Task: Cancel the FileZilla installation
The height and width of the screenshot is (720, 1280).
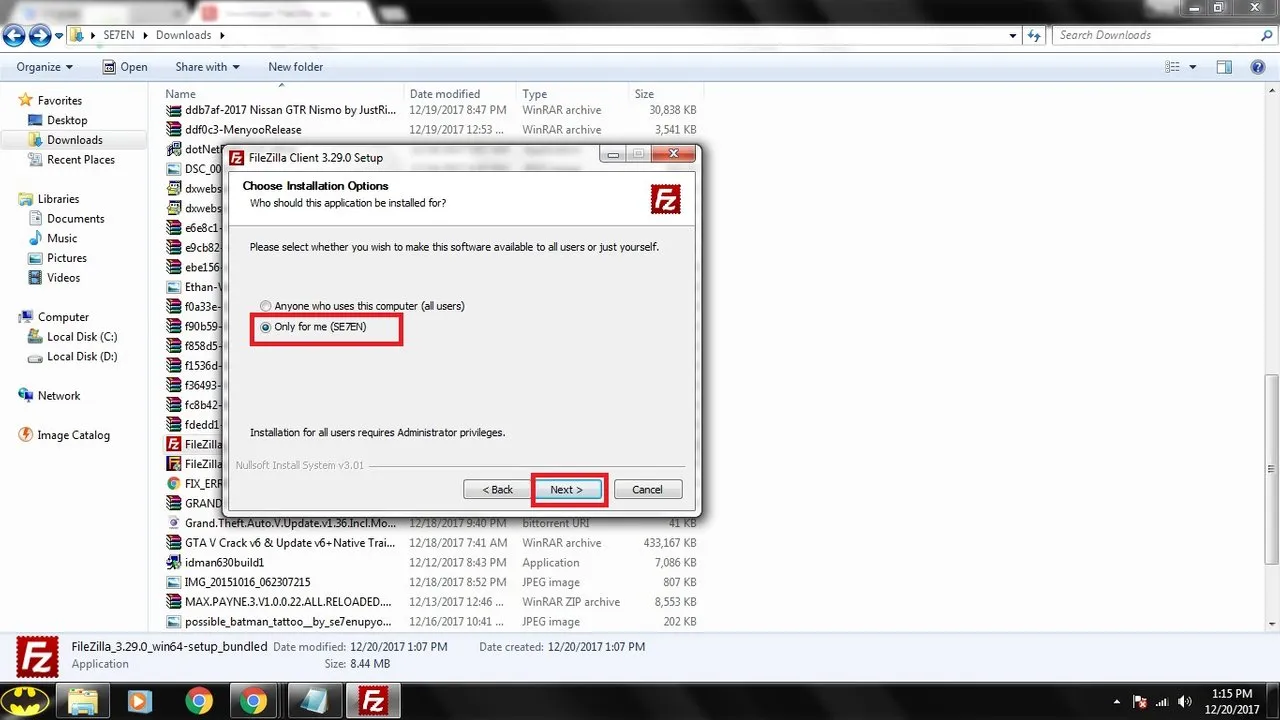Action: pos(647,490)
